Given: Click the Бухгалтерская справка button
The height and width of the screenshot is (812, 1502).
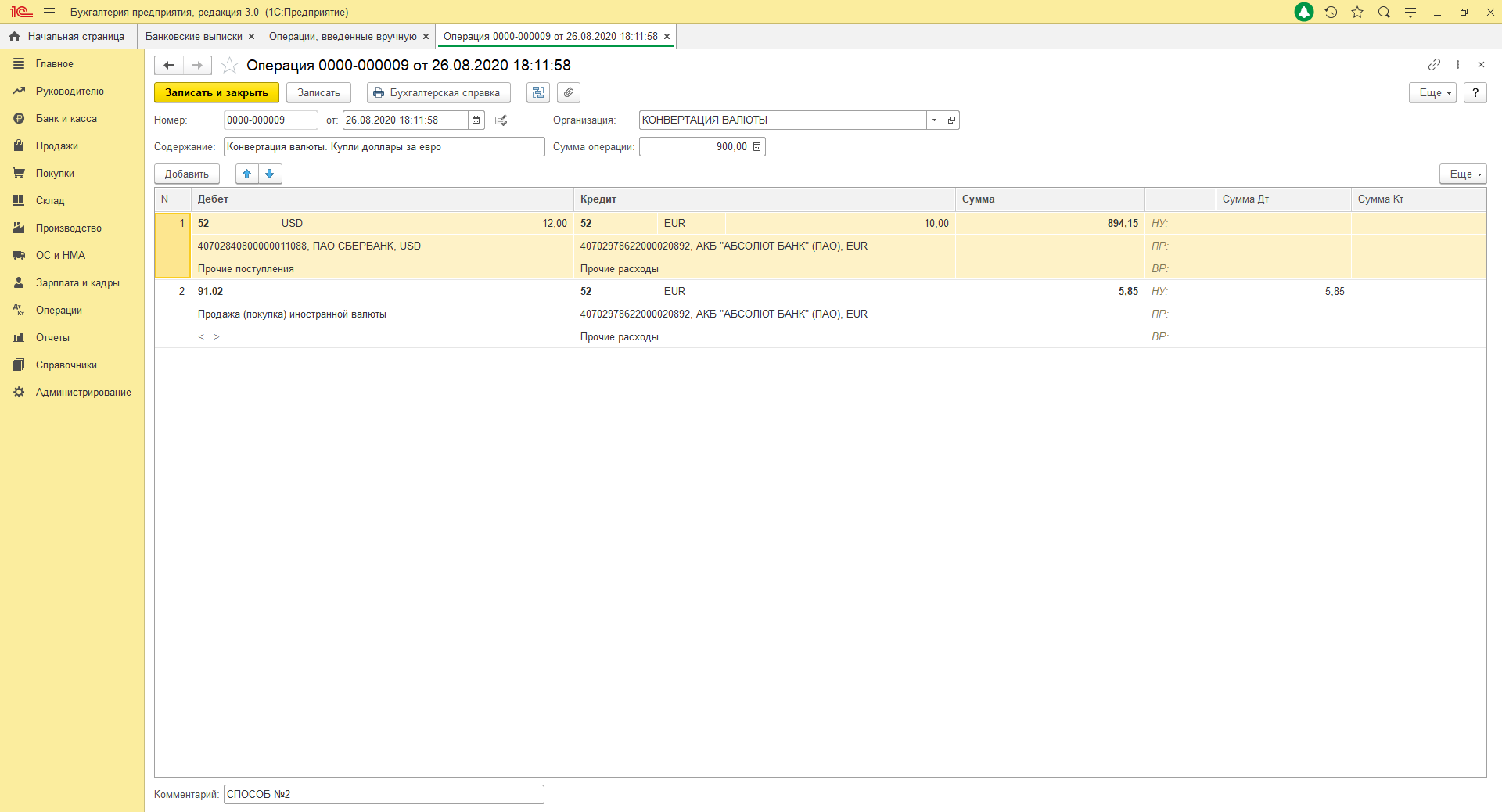Looking at the screenshot, I should point(438,92).
